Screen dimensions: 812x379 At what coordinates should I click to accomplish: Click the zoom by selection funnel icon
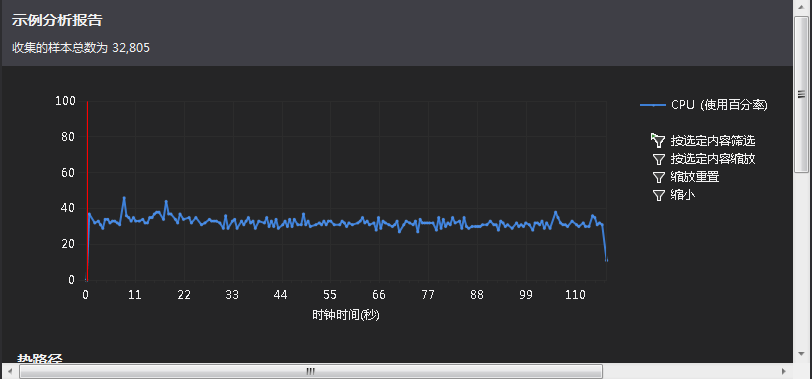(658, 159)
